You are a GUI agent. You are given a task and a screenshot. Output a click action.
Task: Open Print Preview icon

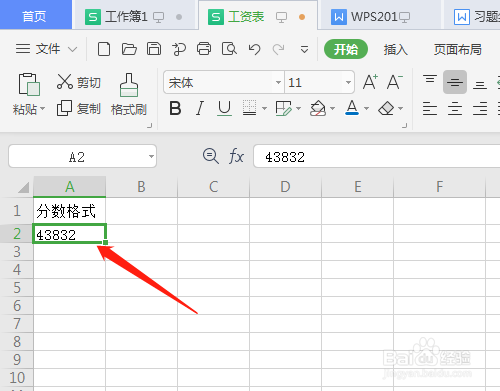[229, 49]
